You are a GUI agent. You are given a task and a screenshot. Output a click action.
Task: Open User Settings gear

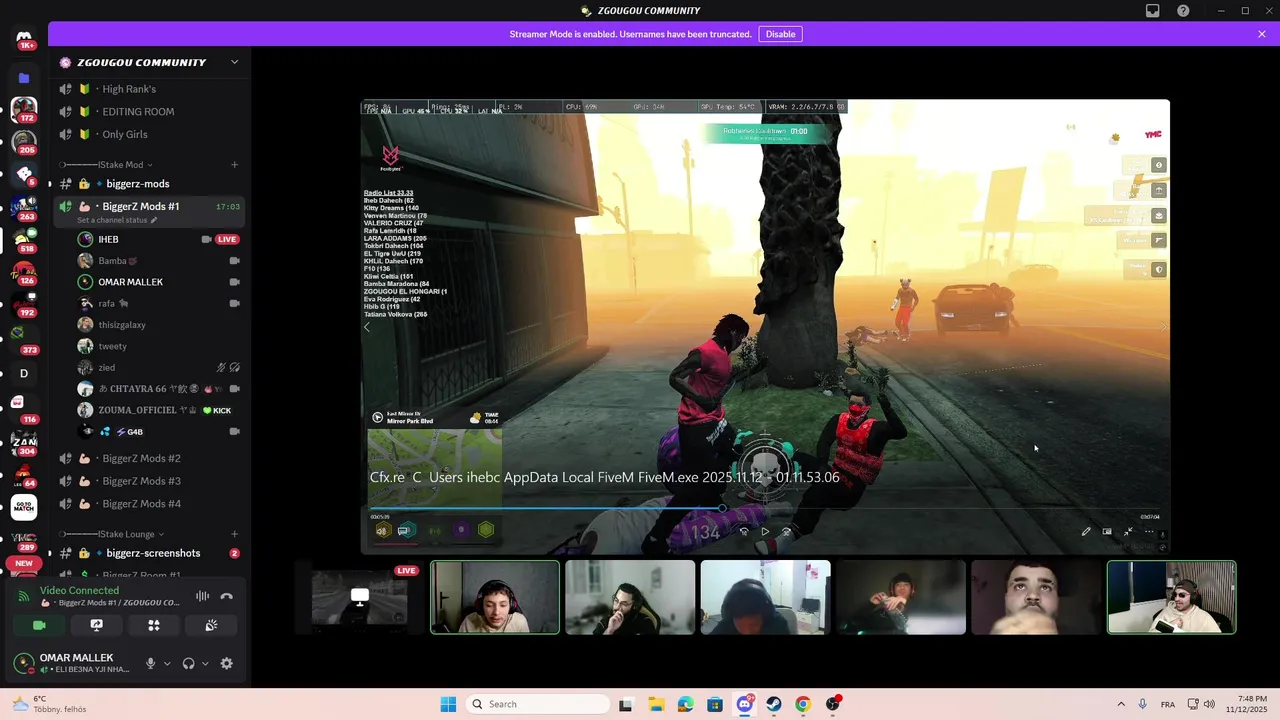227,663
